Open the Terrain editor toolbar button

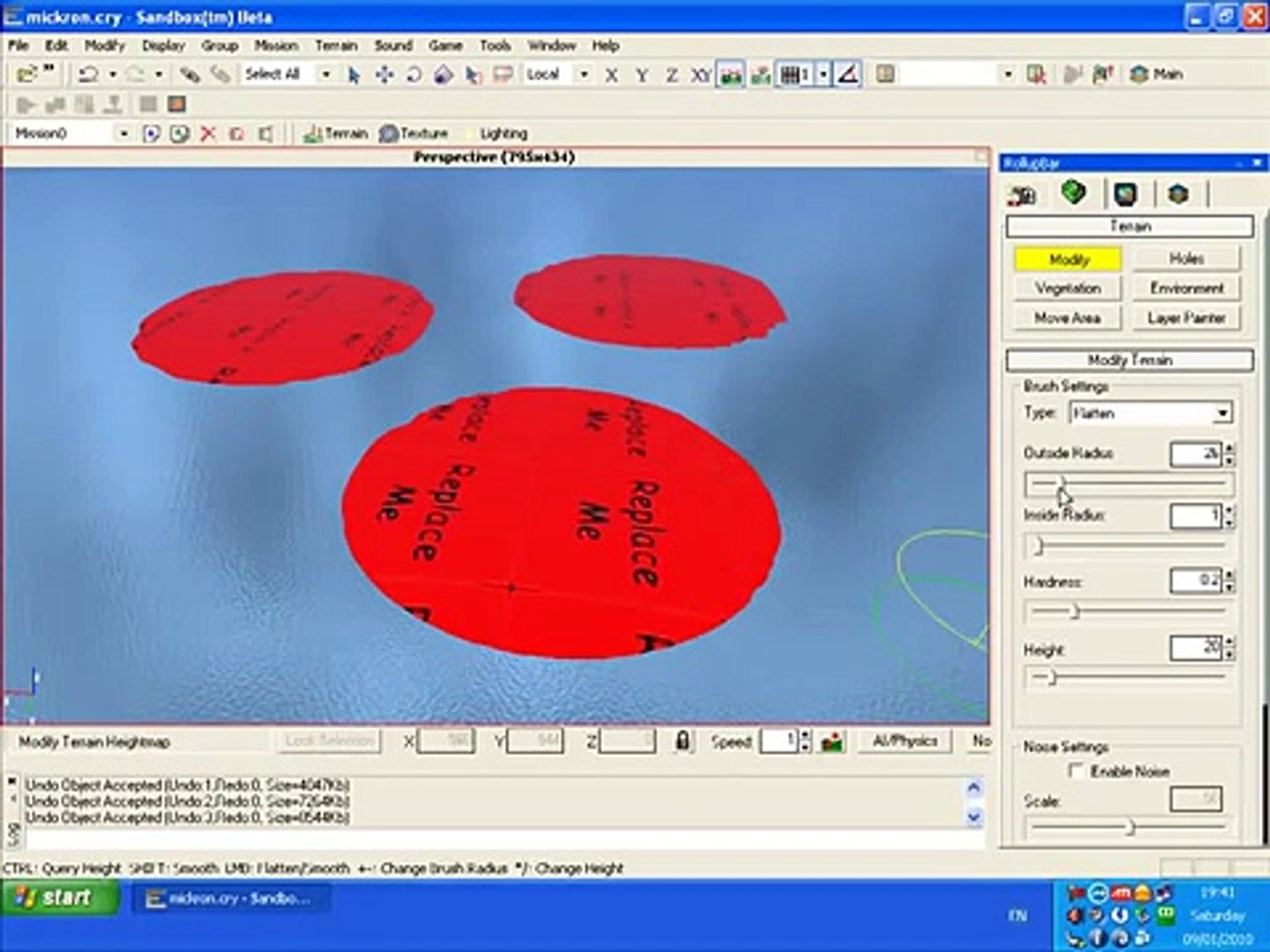point(335,134)
